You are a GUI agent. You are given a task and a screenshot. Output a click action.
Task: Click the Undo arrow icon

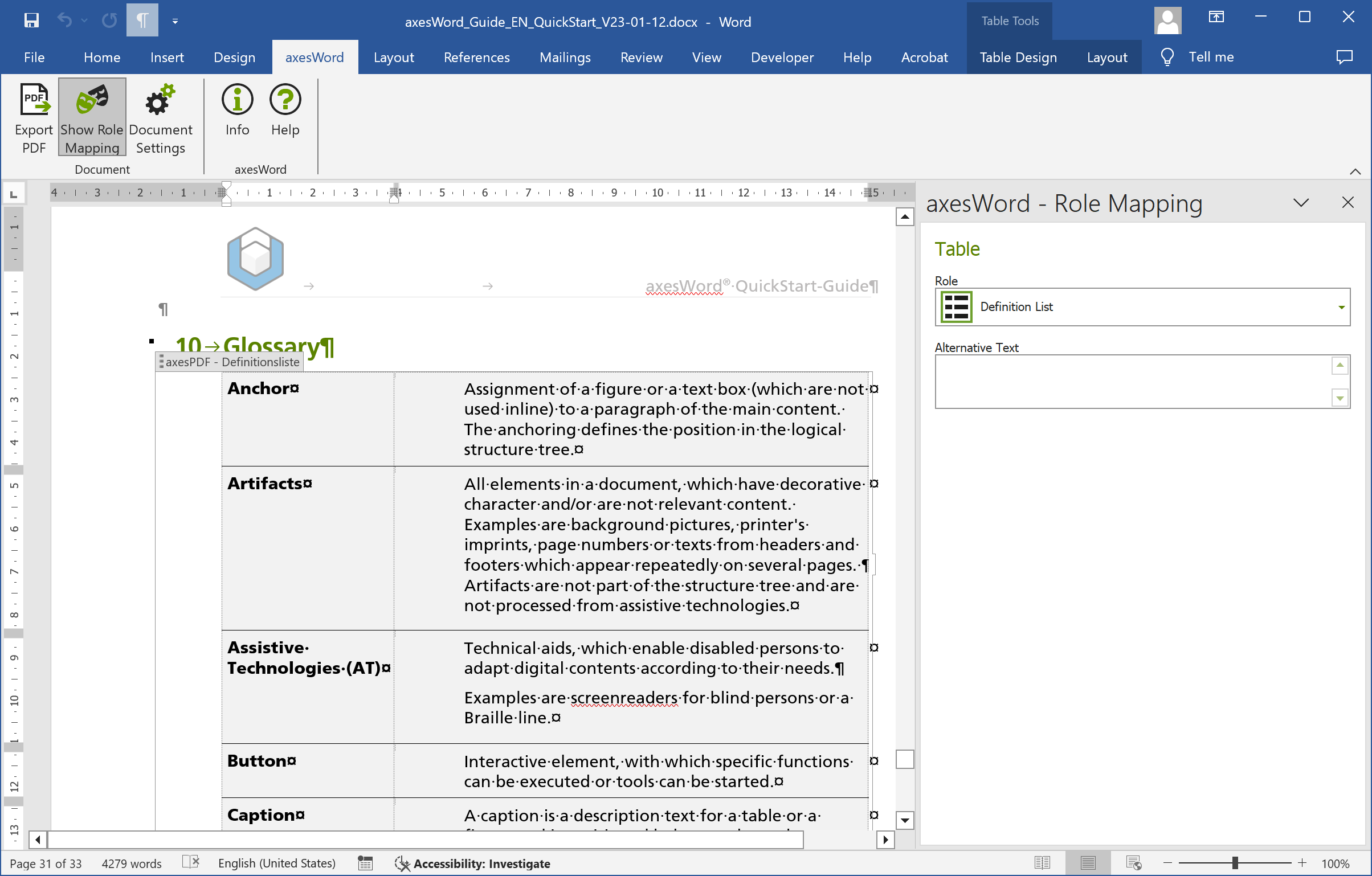coord(64,21)
